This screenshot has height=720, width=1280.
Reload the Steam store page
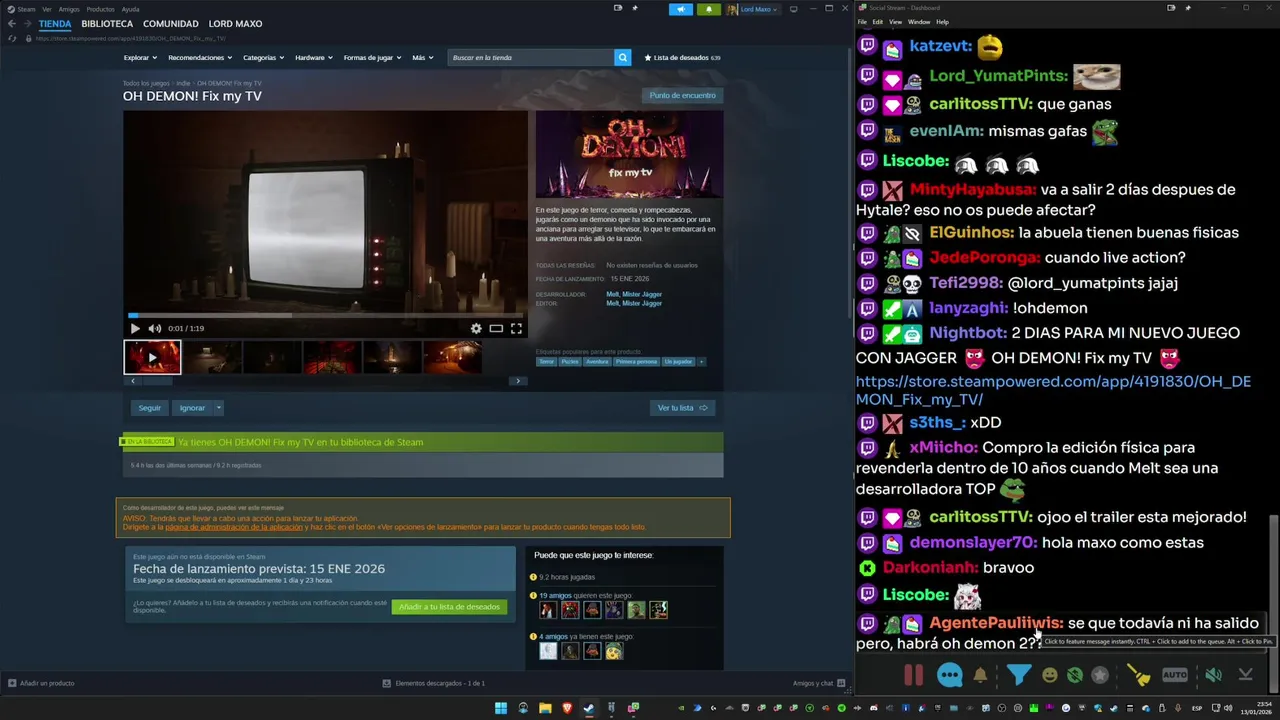pyautogui.click(x=12, y=38)
